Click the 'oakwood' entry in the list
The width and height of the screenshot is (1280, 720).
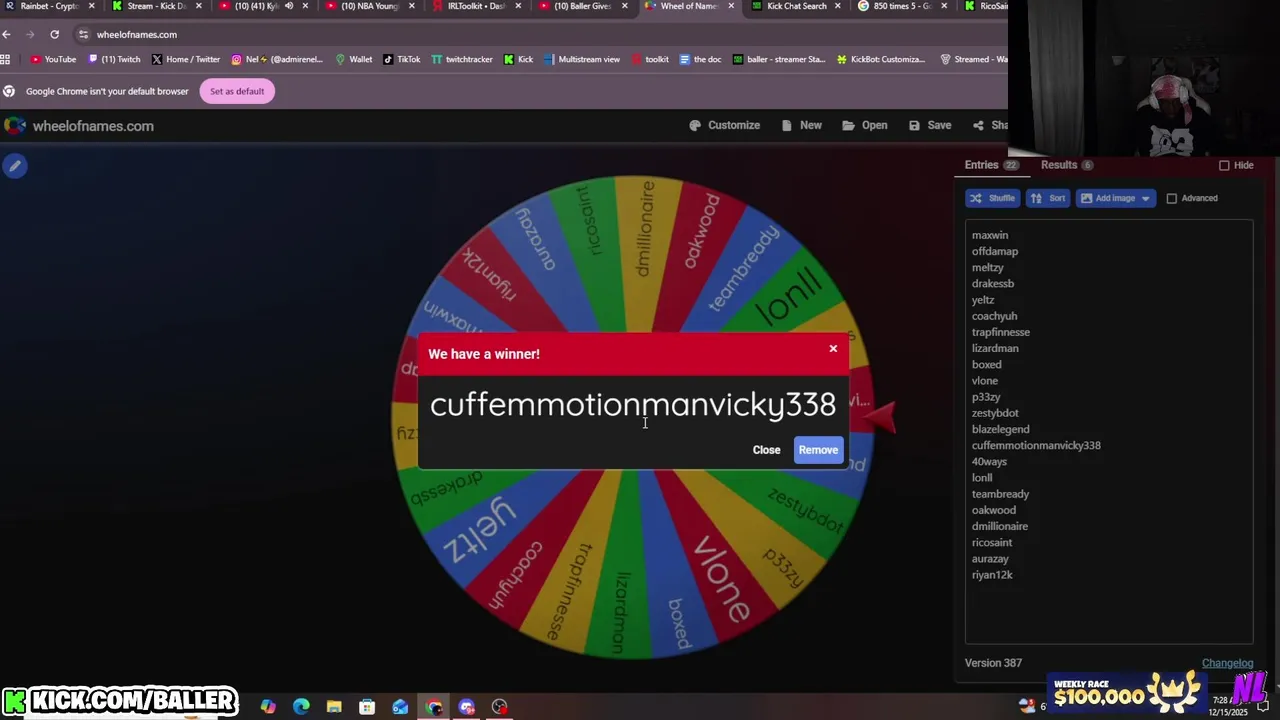994,510
